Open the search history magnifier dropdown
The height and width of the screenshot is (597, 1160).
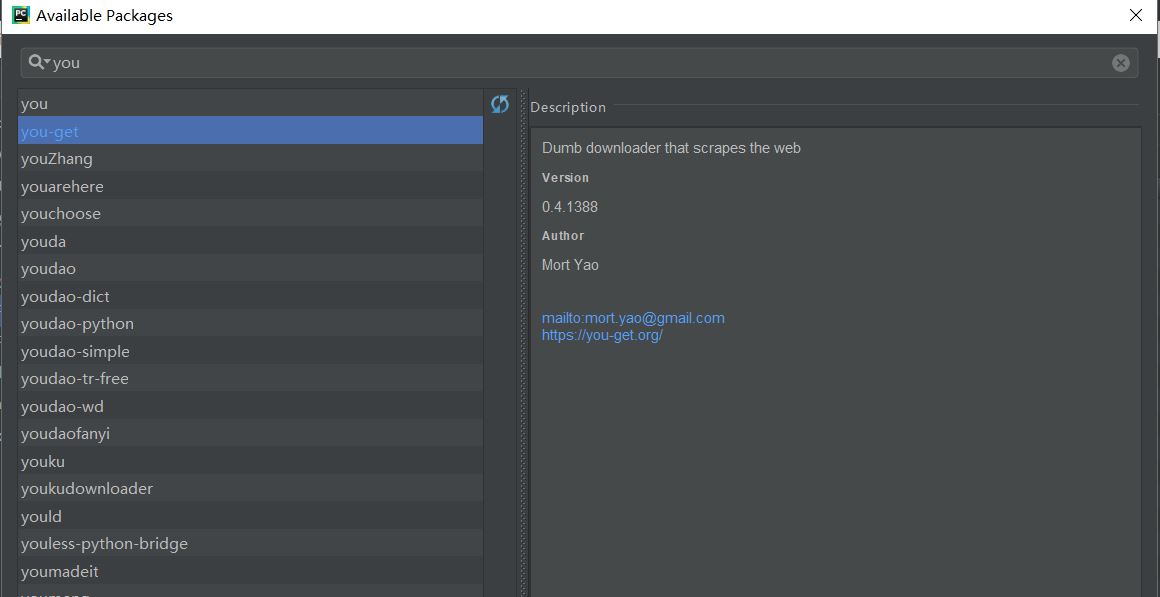[39, 62]
